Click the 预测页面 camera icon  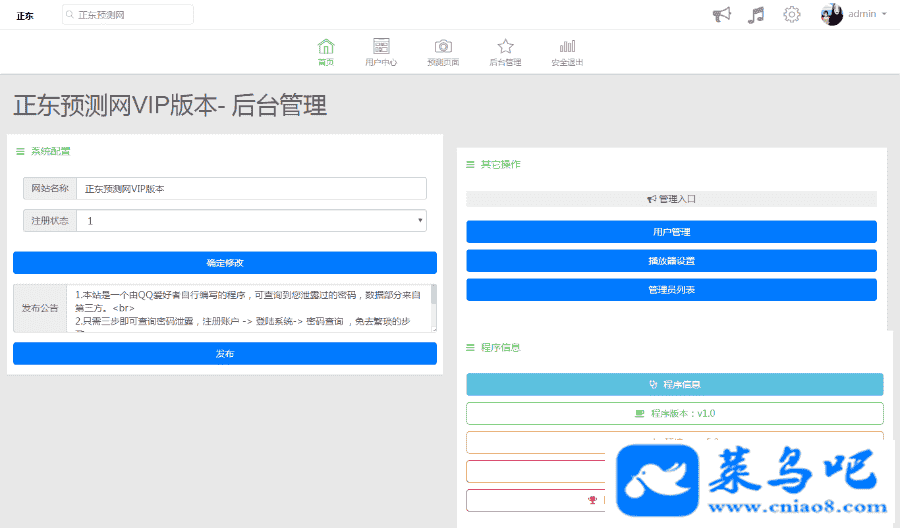pos(443,46)
